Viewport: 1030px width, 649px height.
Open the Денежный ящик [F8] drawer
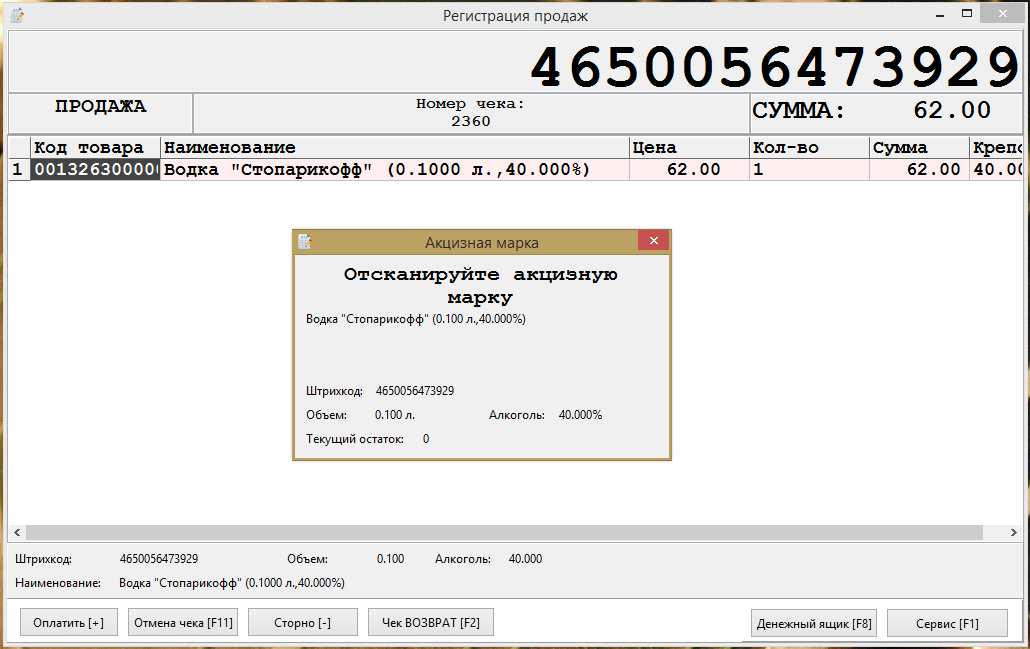click(813, 623)
